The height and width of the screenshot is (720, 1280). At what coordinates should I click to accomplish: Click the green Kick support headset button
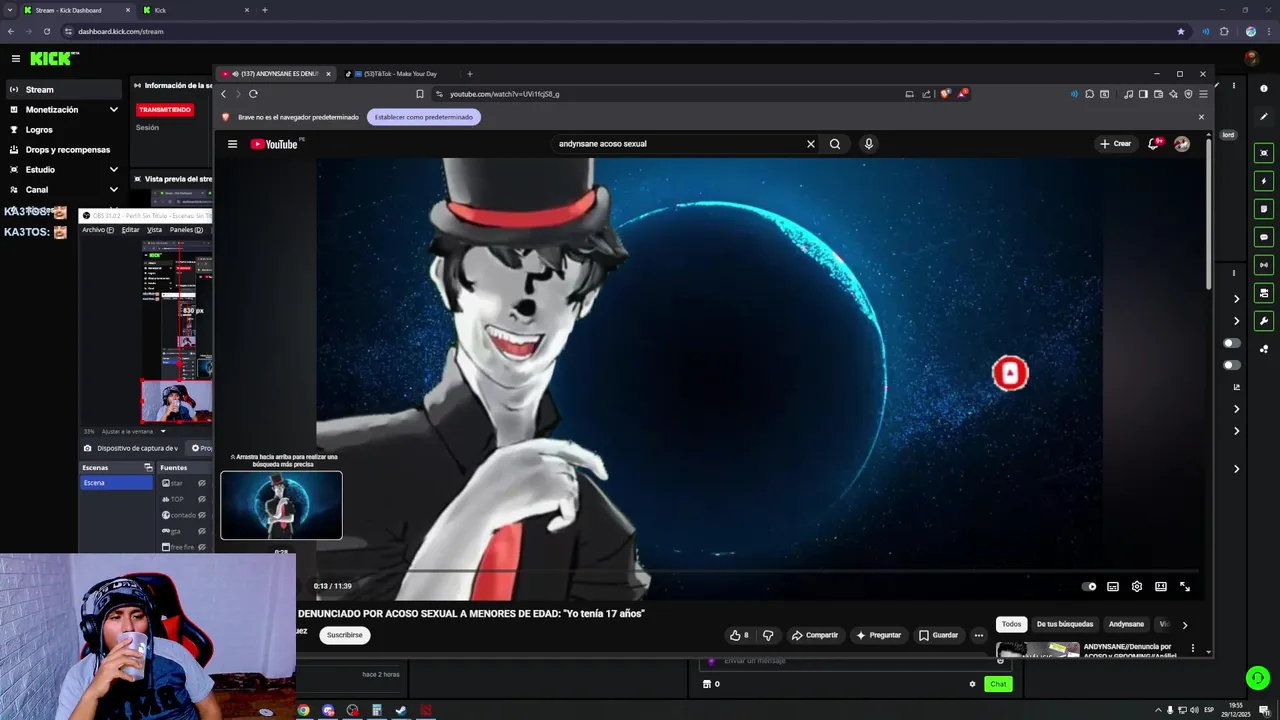(1258, 678)
